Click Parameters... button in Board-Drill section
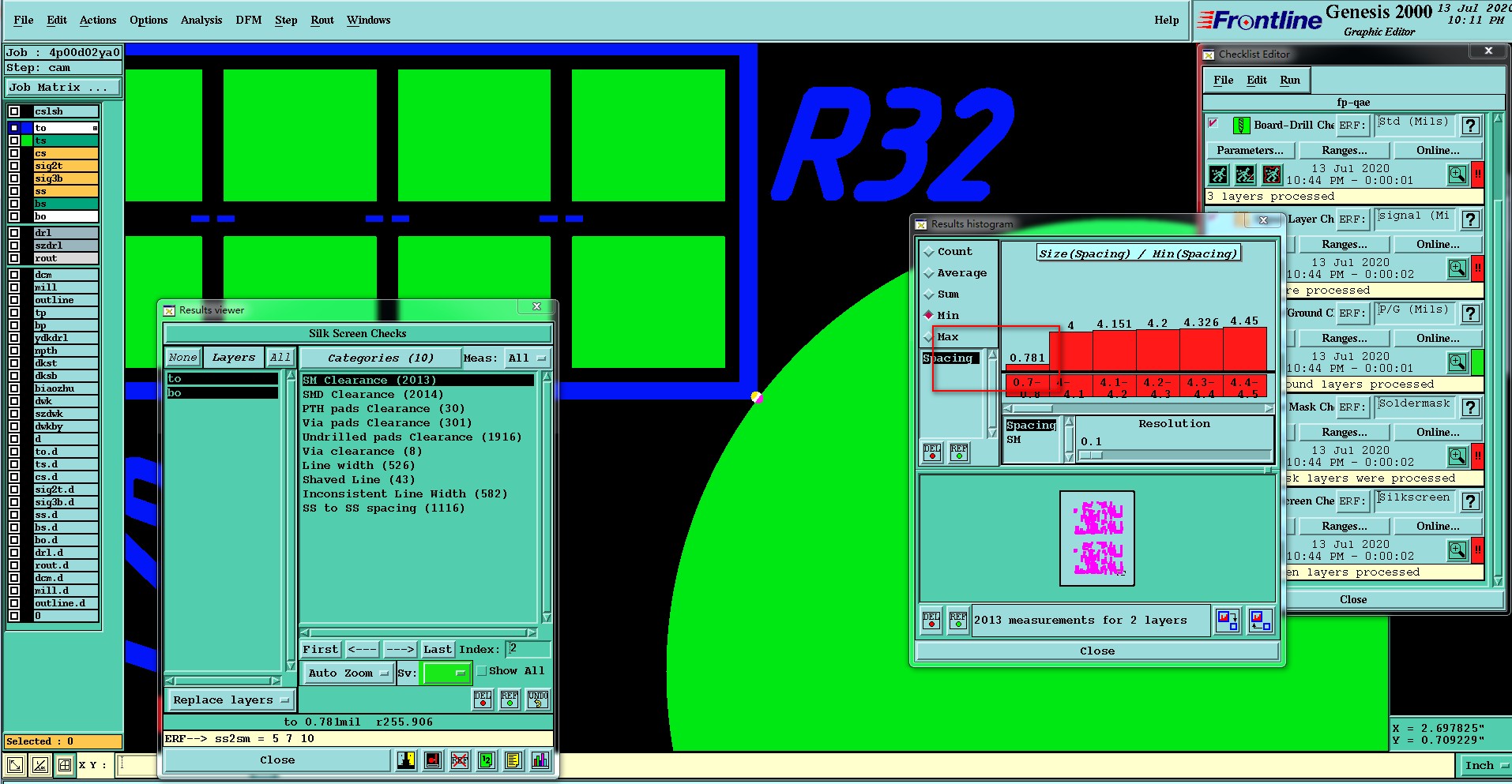This screenshot has width=1512, height=784. [x=1250, y=150]
